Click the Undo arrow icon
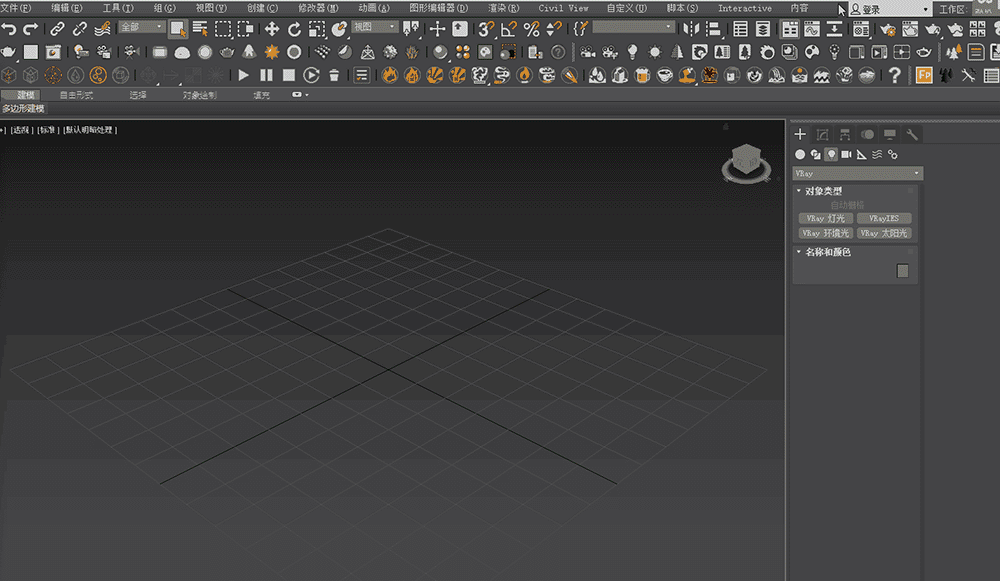 coord(9,29)
